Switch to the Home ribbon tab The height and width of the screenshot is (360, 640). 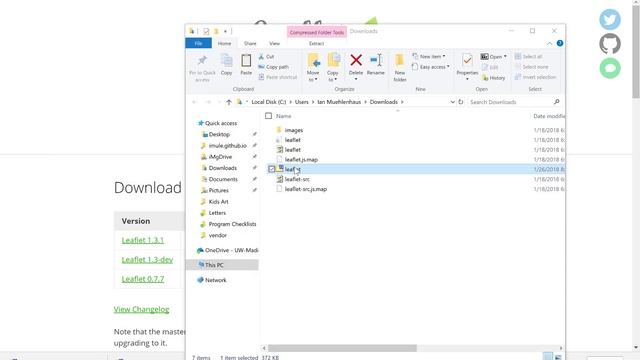pyautogui.click(x=224, y=43)
